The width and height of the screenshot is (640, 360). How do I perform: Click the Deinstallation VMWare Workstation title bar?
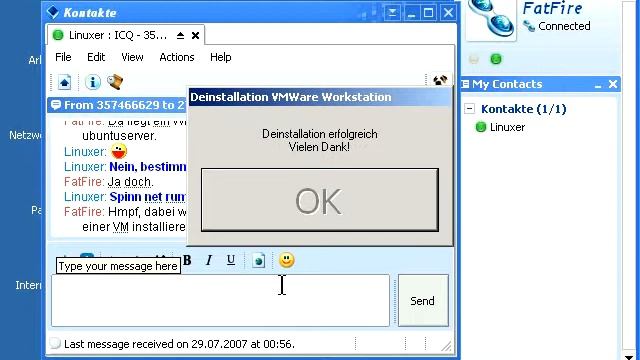click(320, 97)
